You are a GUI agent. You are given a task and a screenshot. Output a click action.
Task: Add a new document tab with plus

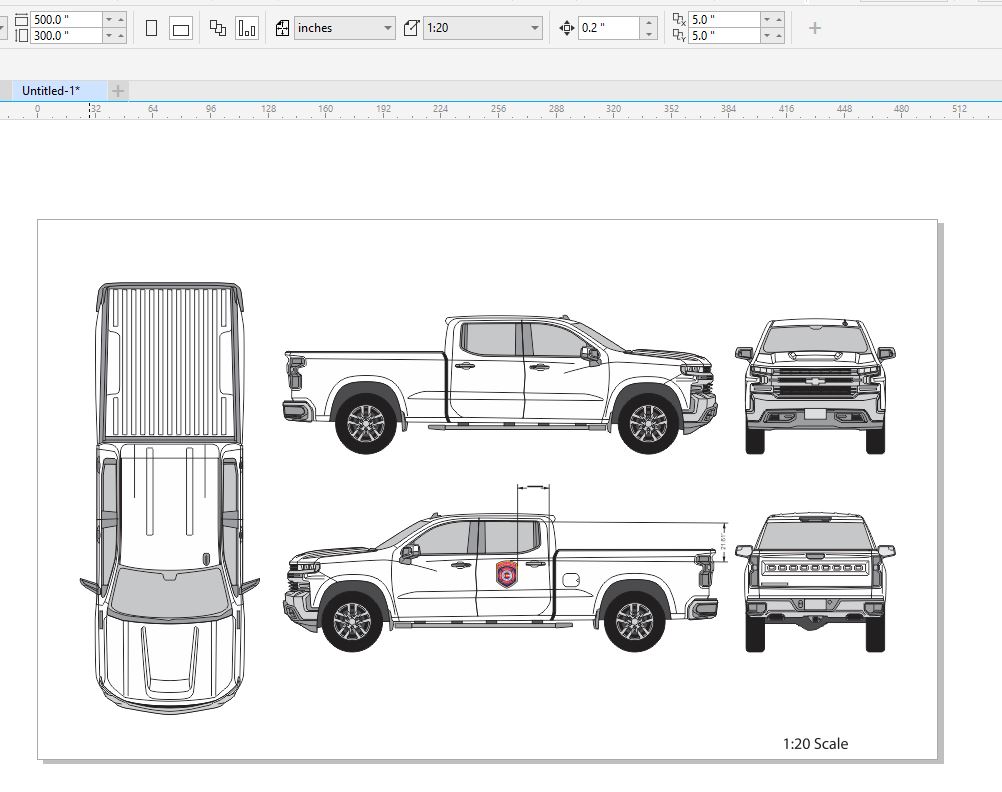118,91
